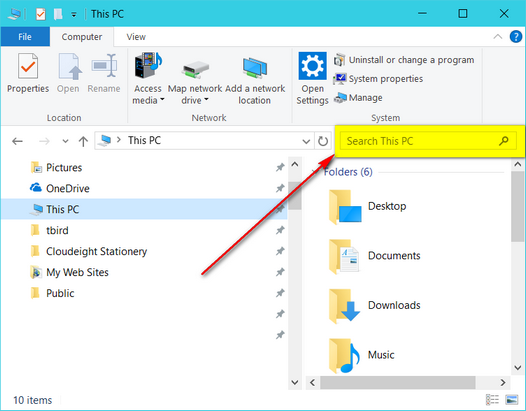Click the Back navigation arrow
526x411 pixels.
(x=17, y=141)
